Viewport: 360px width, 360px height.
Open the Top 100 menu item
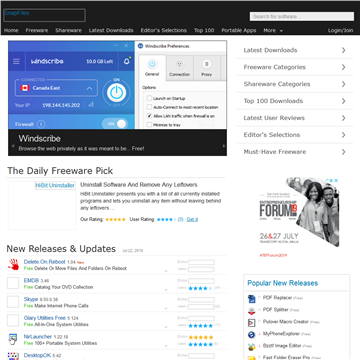pos(204,30)
